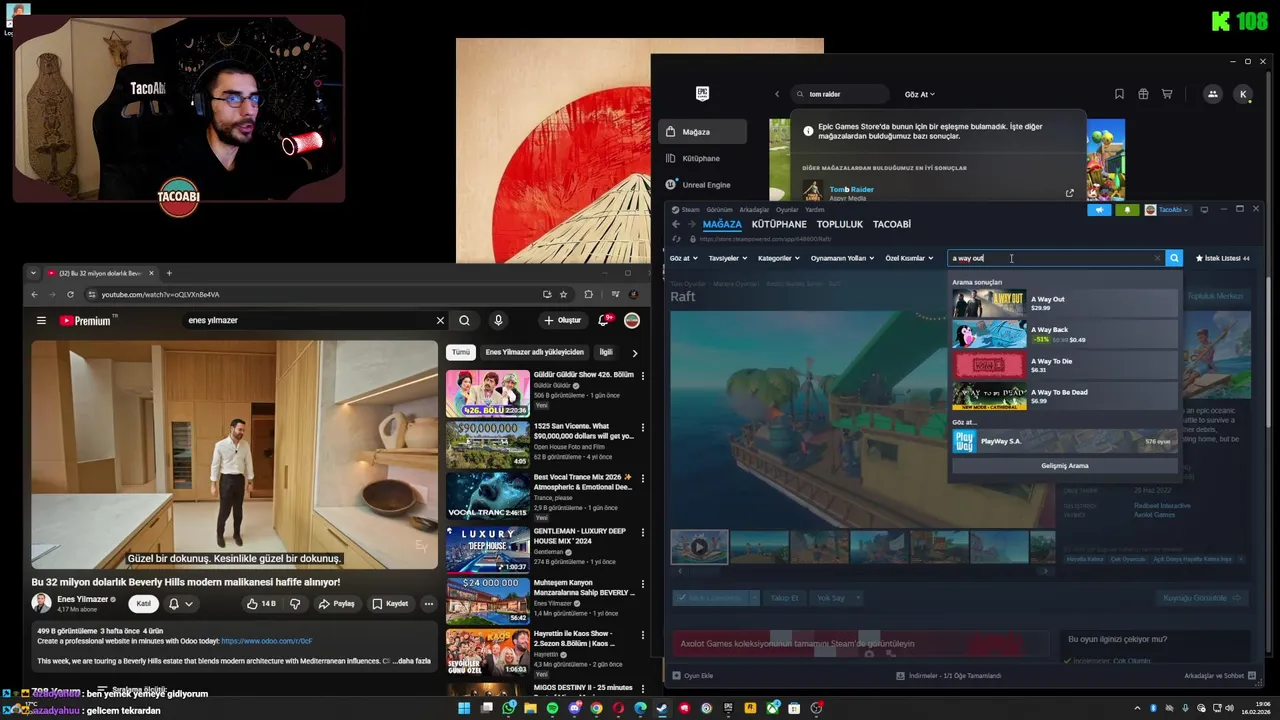Open Epic Games shopping cart
The height and width of the screenshot is (720, 1280).
pyautogui.click(x=1167, y=94)
